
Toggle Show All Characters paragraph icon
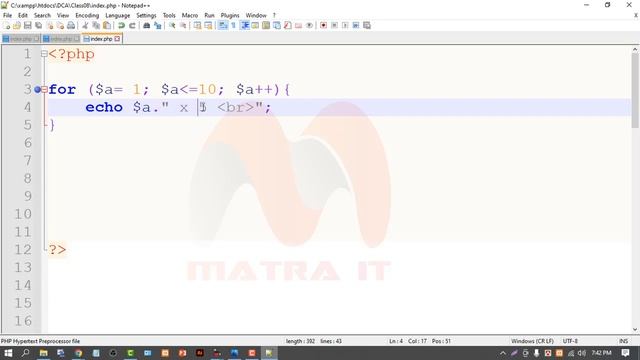[x=233, y=25]
